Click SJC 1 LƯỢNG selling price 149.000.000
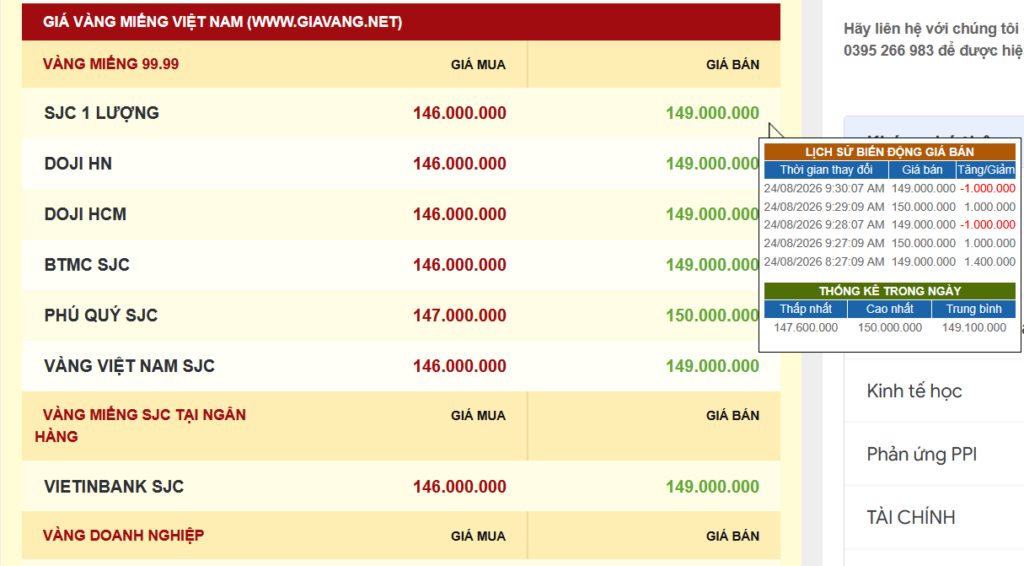The width and height of the screenshot is (1024, 566). (x=712, y=113)
